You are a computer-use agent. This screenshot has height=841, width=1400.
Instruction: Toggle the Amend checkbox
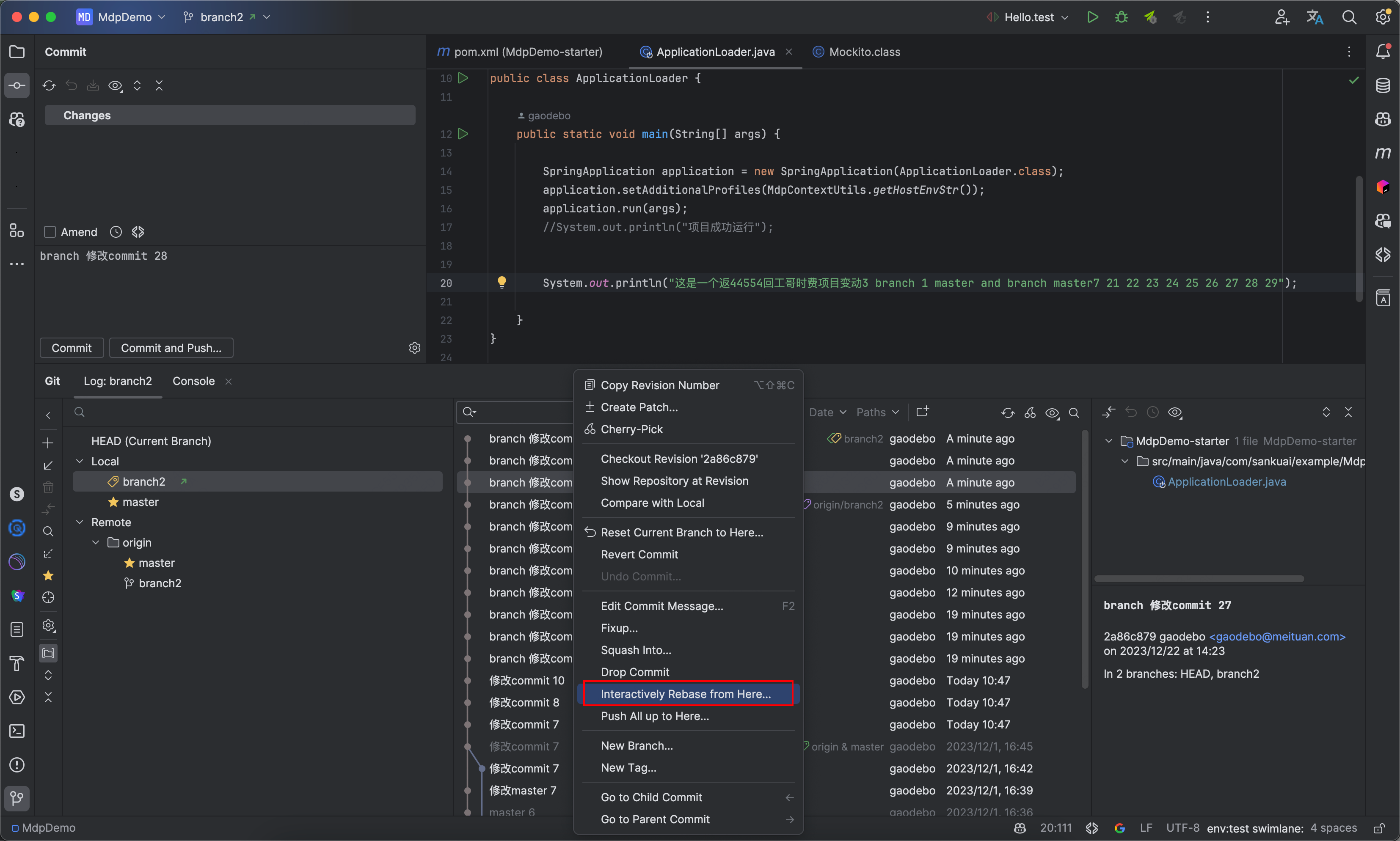50,232
